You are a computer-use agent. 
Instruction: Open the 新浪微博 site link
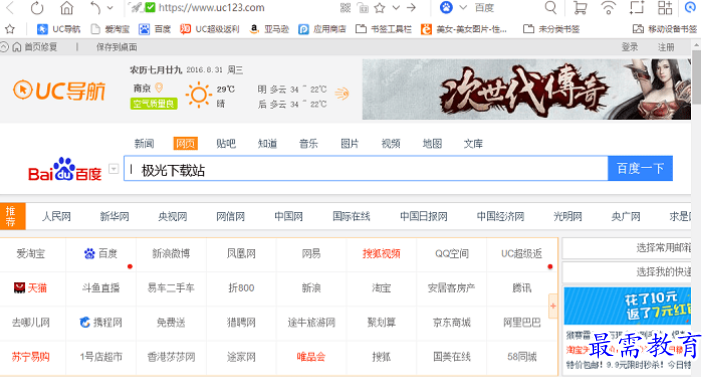coord(171,253)
